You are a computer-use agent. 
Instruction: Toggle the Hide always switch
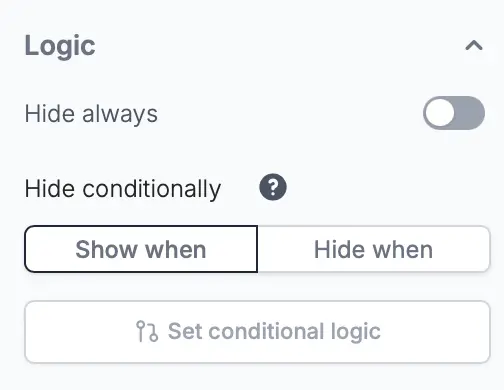pos(454,113)
